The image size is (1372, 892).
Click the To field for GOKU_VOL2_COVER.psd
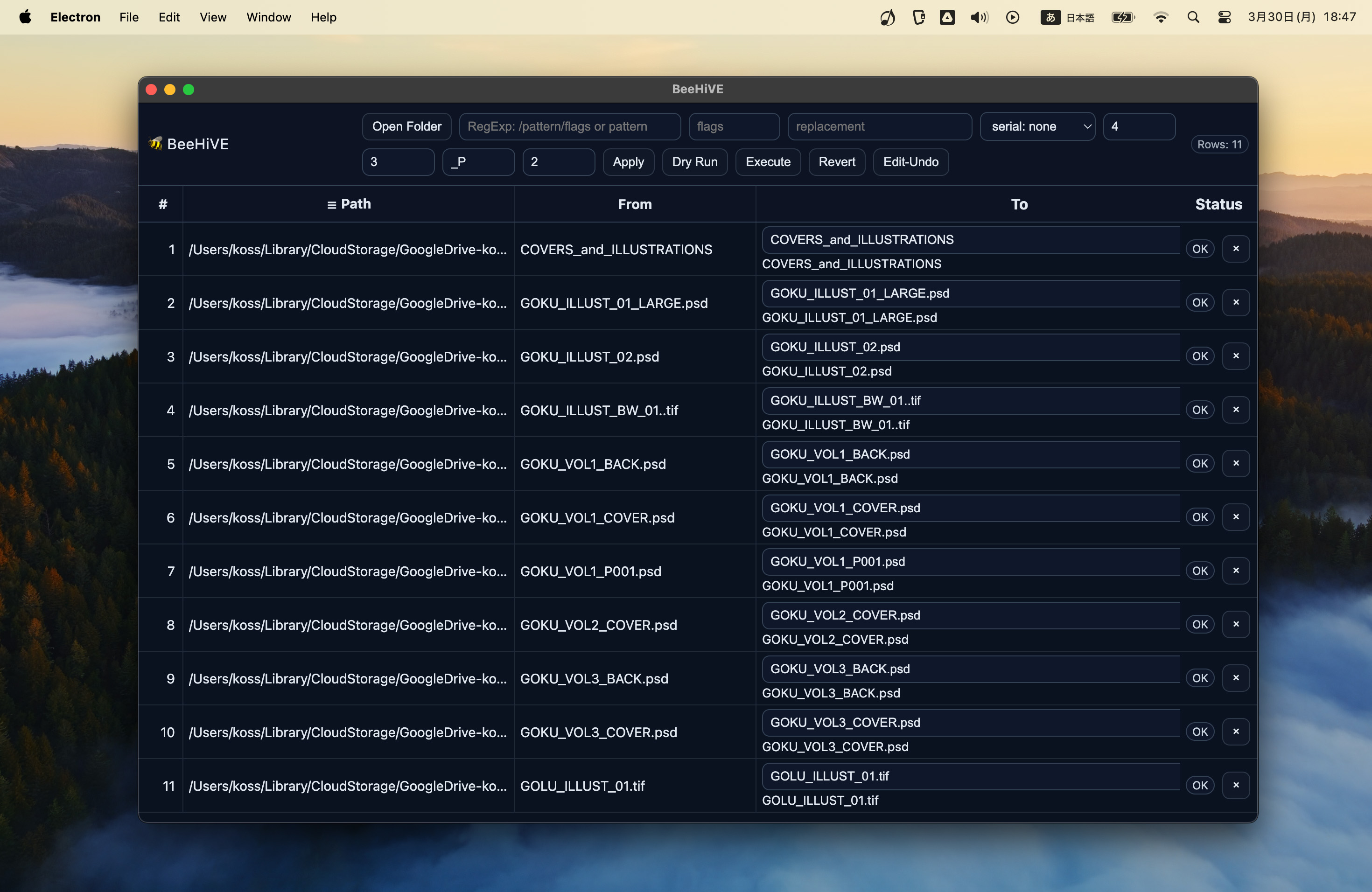(970, 615)
